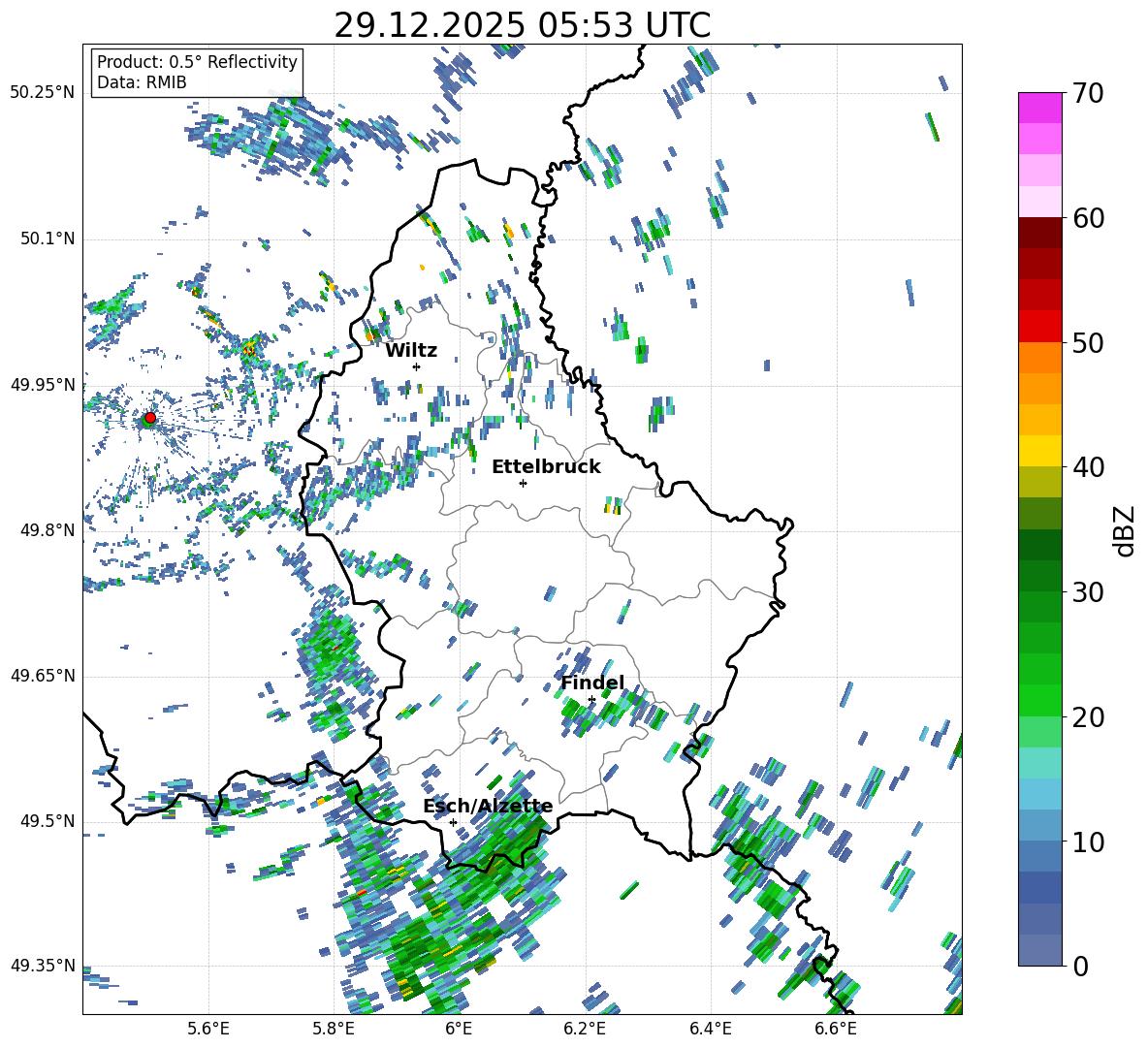Click the Ettelbruck city cross marker
This screenshot has width=1148, height=1048.
pos(523,483)
